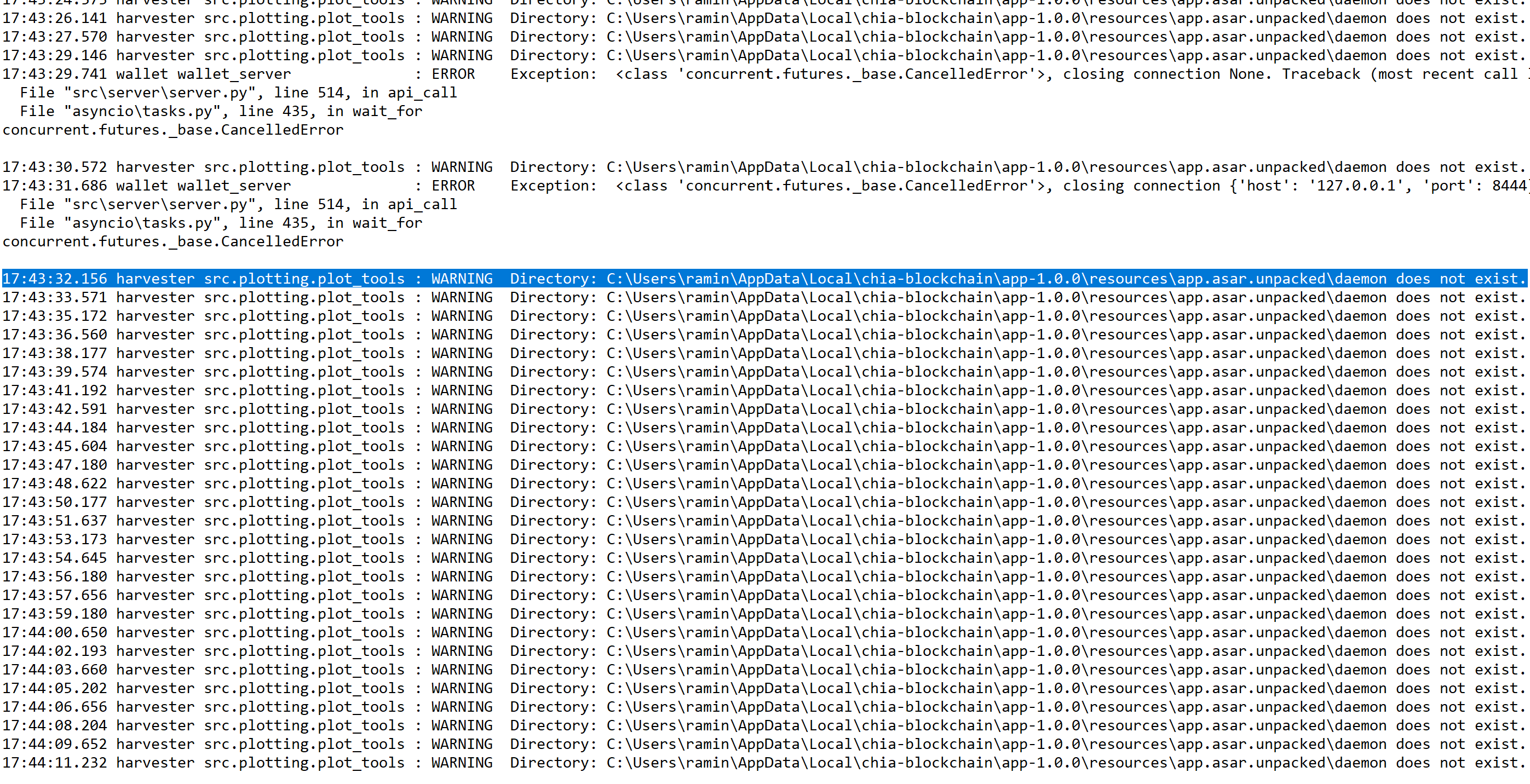Click the 17:43:33.571 harvester warning line
The height and width of the screenshot is (784, 1530).
click(764, 298)
